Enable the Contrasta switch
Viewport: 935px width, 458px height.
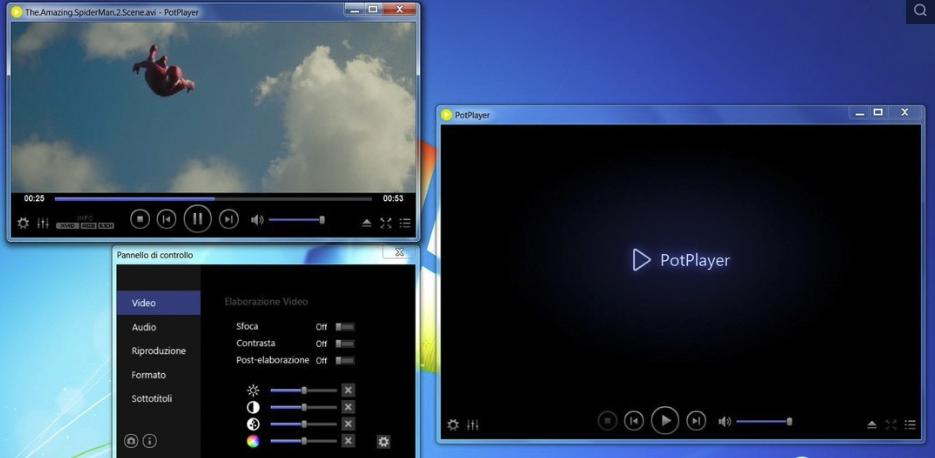click(345, 344)
